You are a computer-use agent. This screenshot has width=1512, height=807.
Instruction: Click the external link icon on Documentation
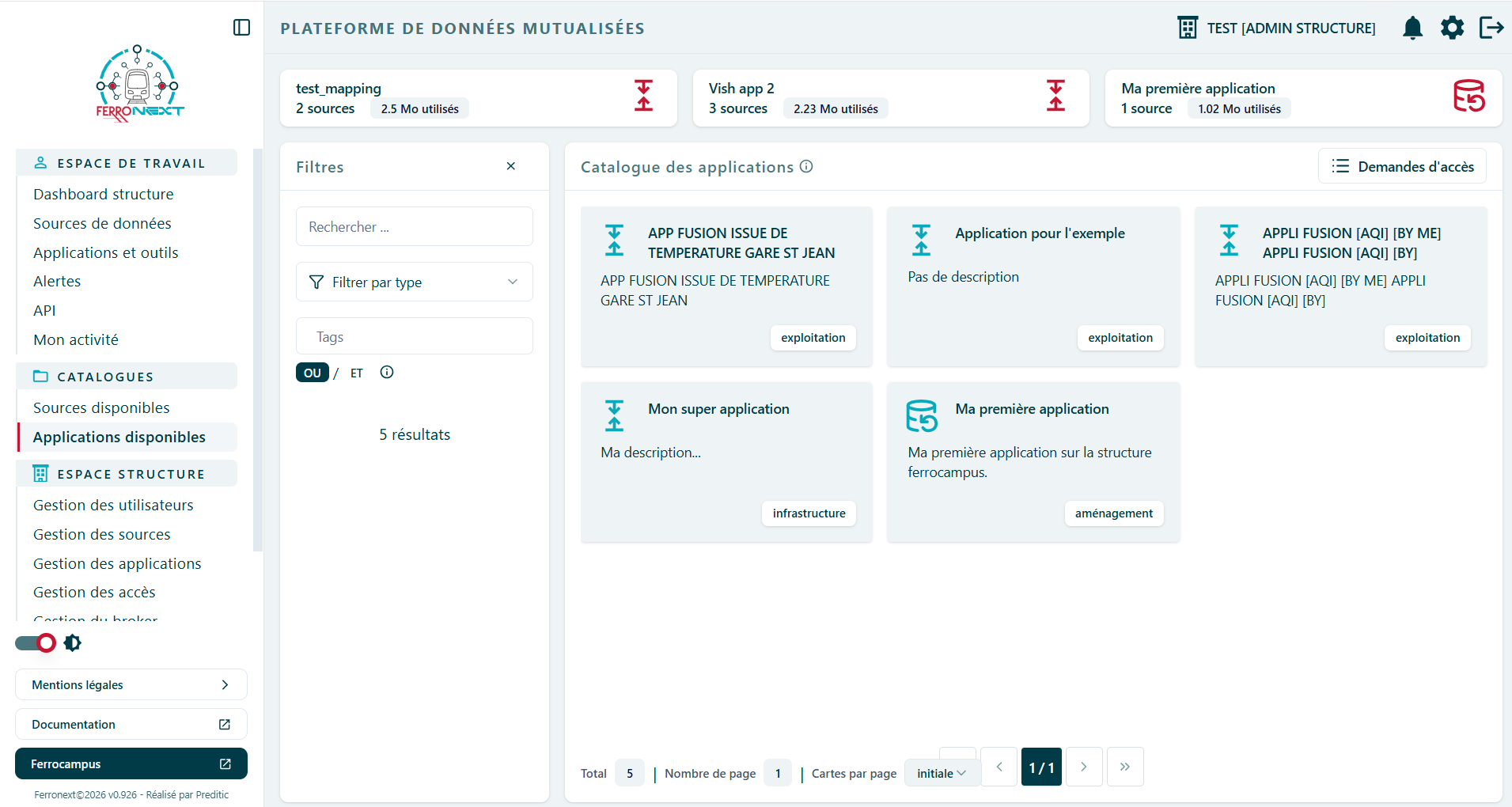(x=225, y=724)
